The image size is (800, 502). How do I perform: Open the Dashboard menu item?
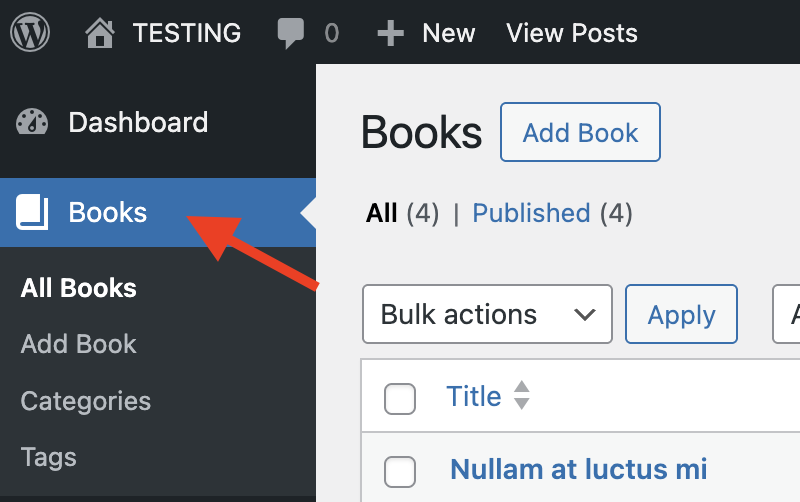tap(138, 123)
